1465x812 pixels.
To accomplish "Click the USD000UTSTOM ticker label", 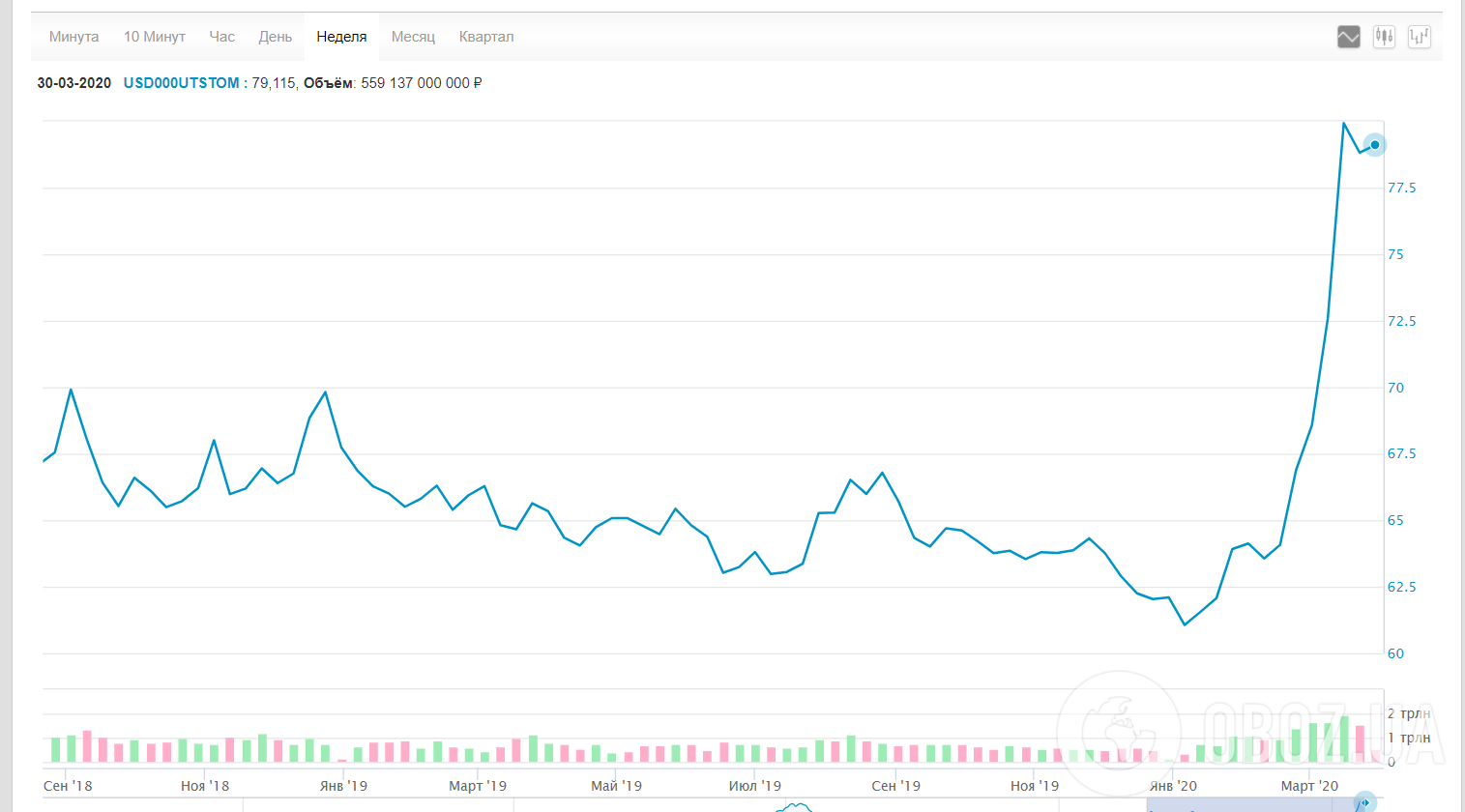I will pos(182,83).
